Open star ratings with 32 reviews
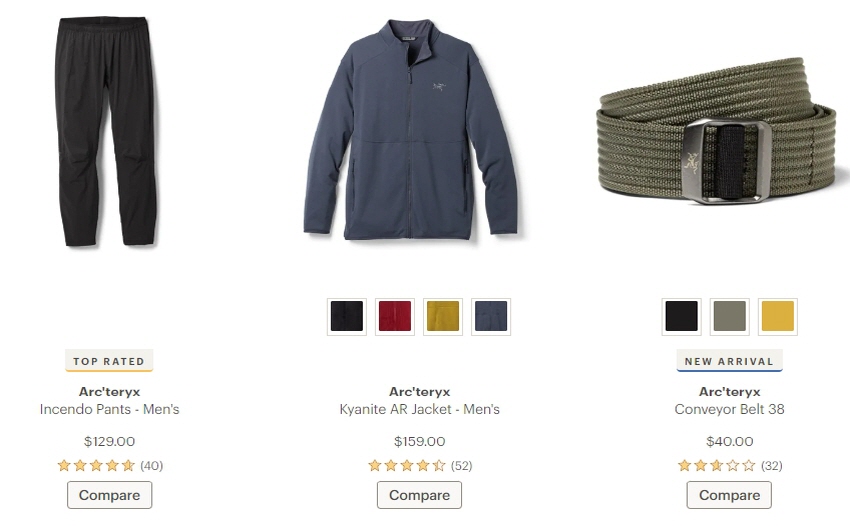Screen dimensions: 850x526 pyautogui.click(x=730, y=465)
